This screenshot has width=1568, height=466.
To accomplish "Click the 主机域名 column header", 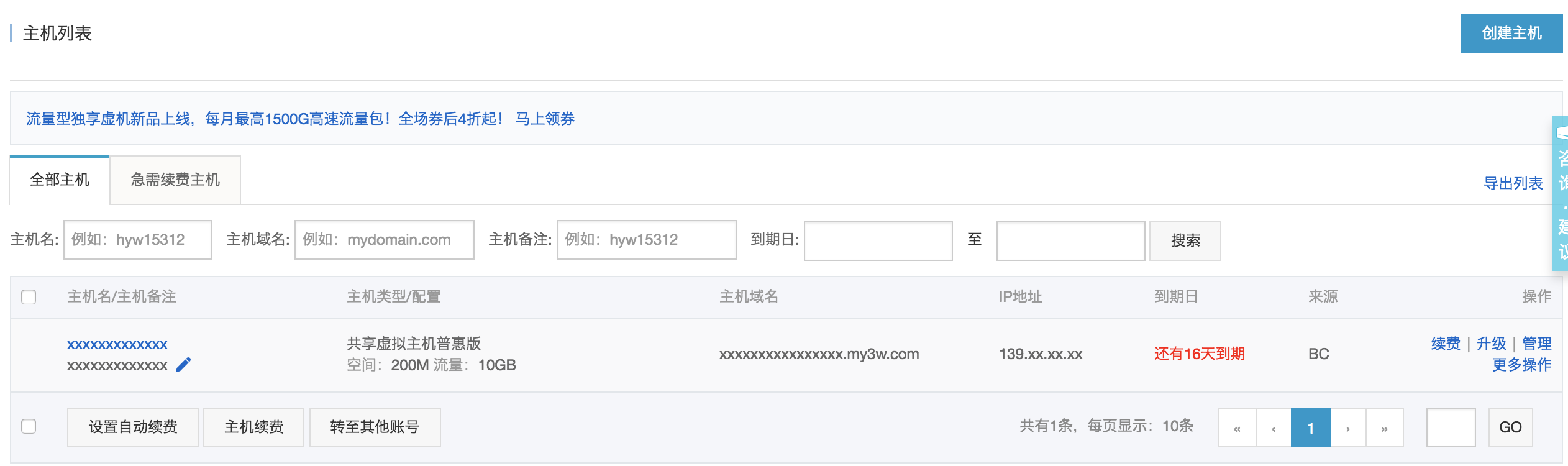I will (749, 296).
